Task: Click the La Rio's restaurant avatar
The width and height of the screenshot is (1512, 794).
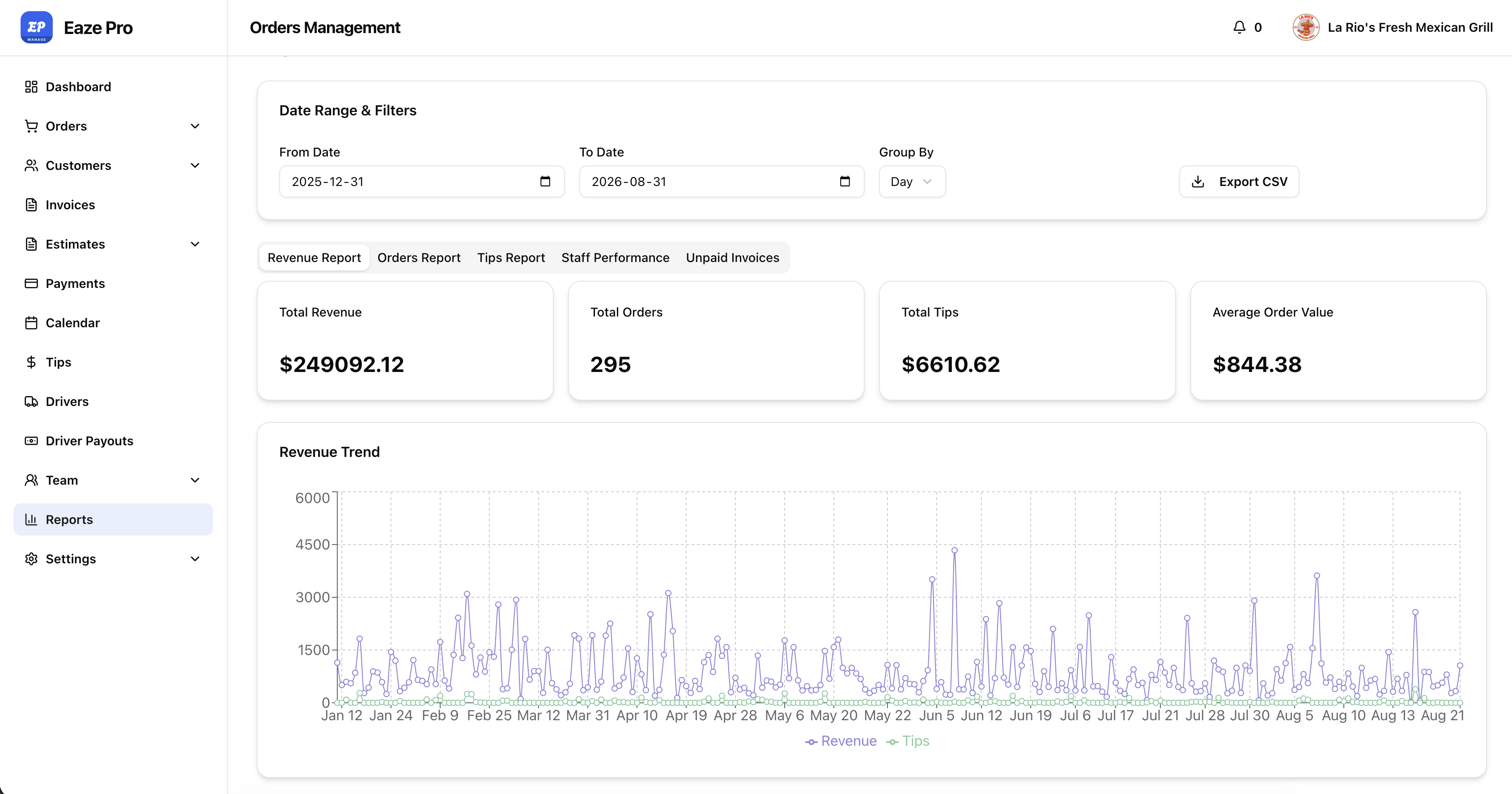Action: click(1305, 28)
